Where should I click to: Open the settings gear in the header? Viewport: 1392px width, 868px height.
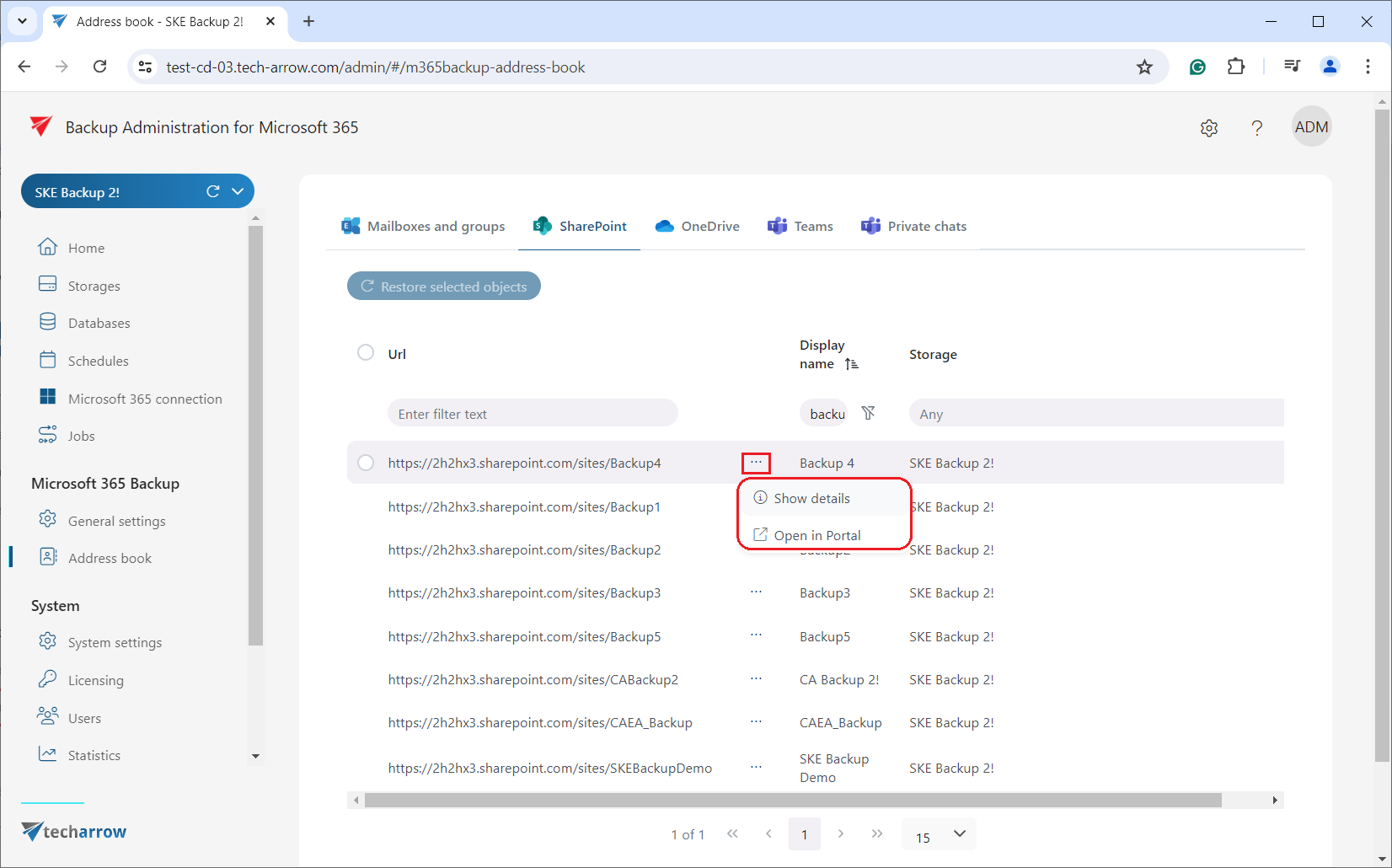point(1209,128)
